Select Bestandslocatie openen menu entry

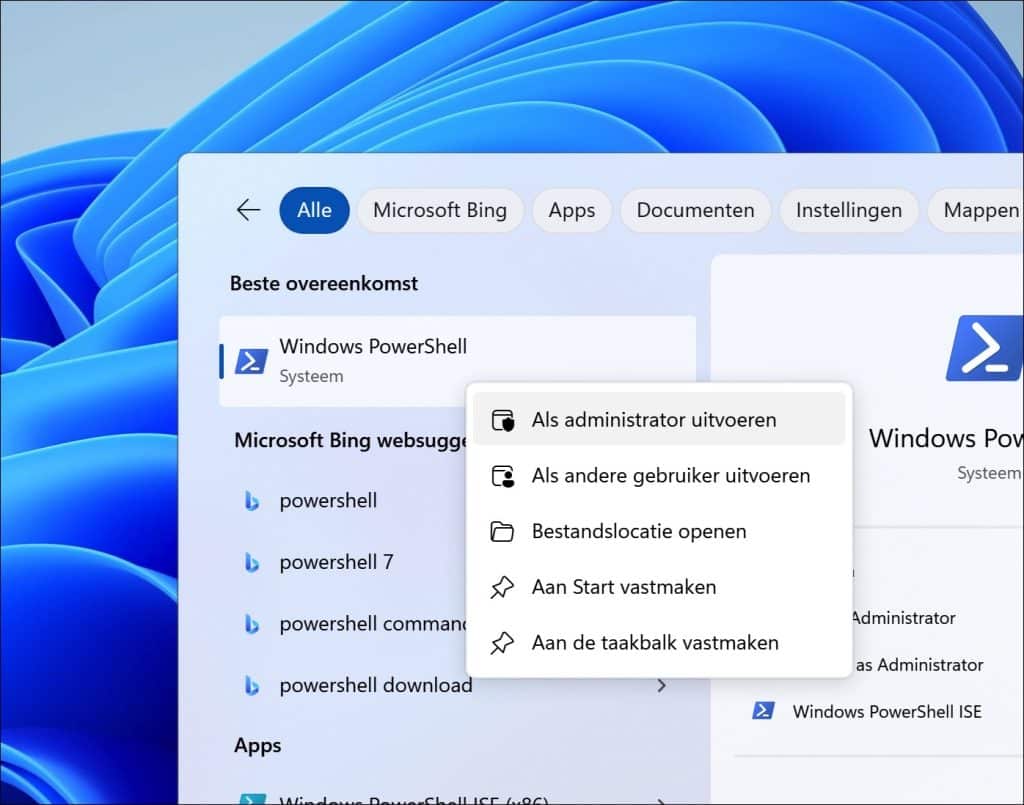tap(658, 531)
